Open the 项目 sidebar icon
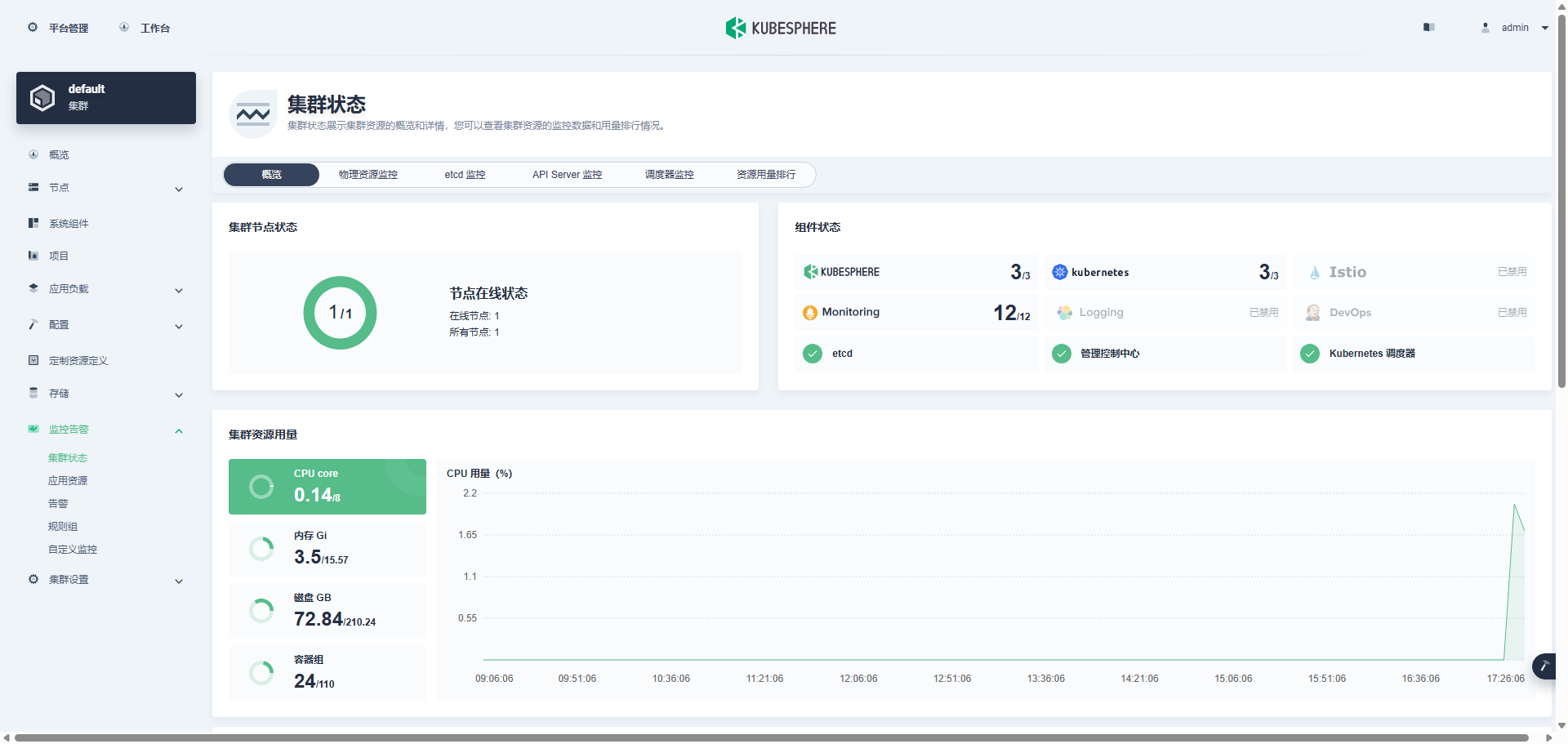Screen dimensions: 1568x744 33,255
